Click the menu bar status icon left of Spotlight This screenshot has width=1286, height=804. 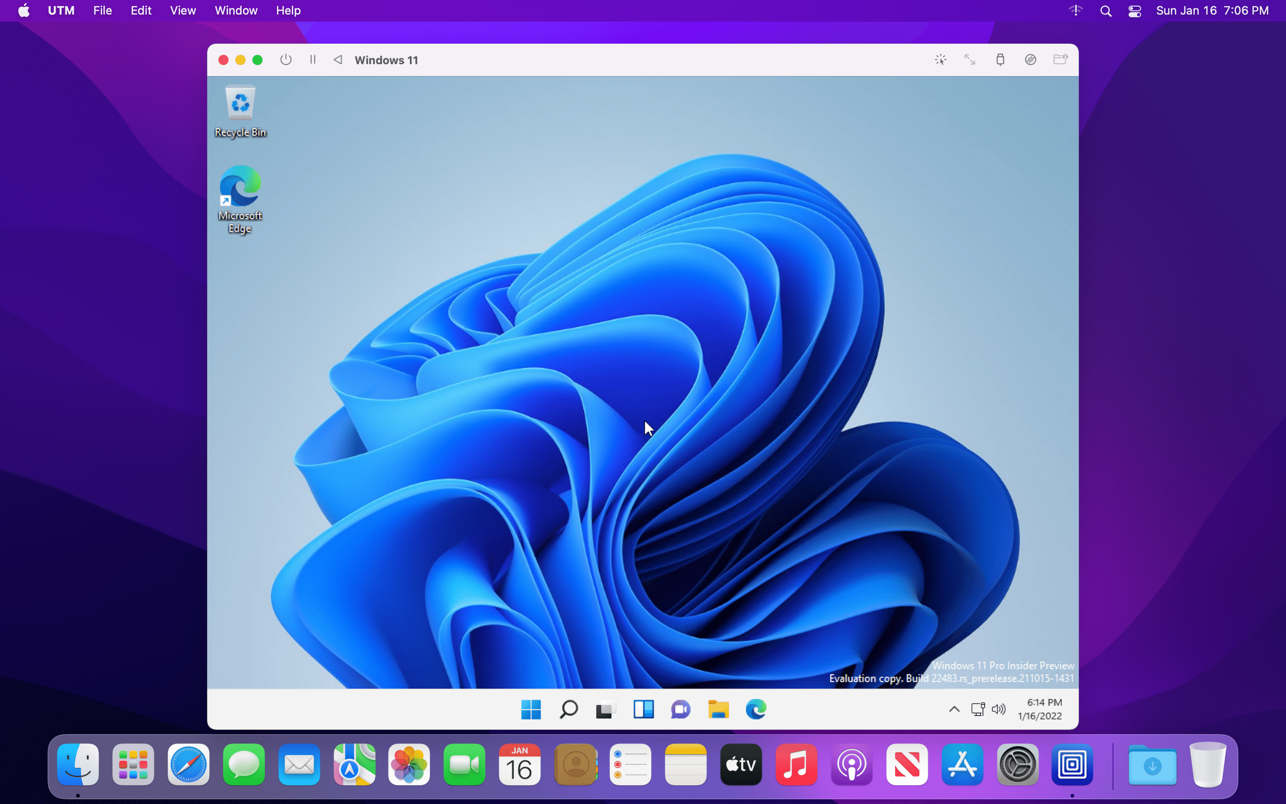click(1076, 11)
